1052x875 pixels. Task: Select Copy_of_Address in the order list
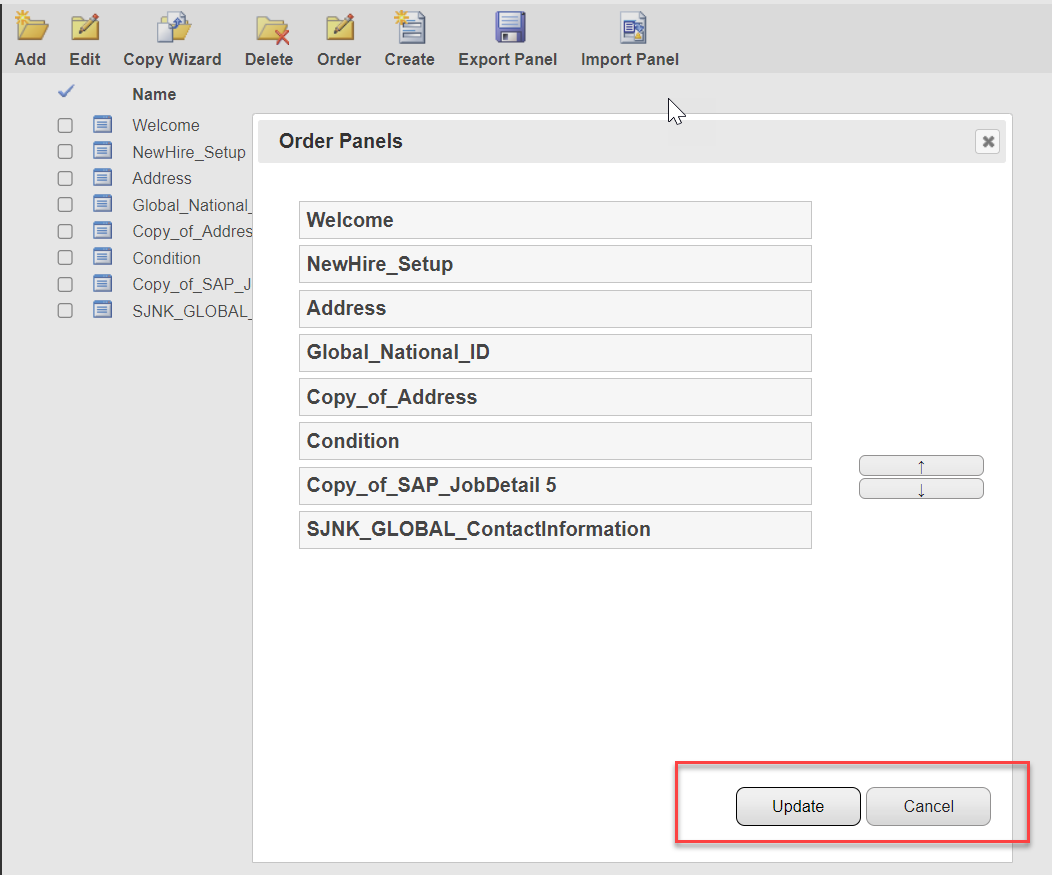point(555,397)
